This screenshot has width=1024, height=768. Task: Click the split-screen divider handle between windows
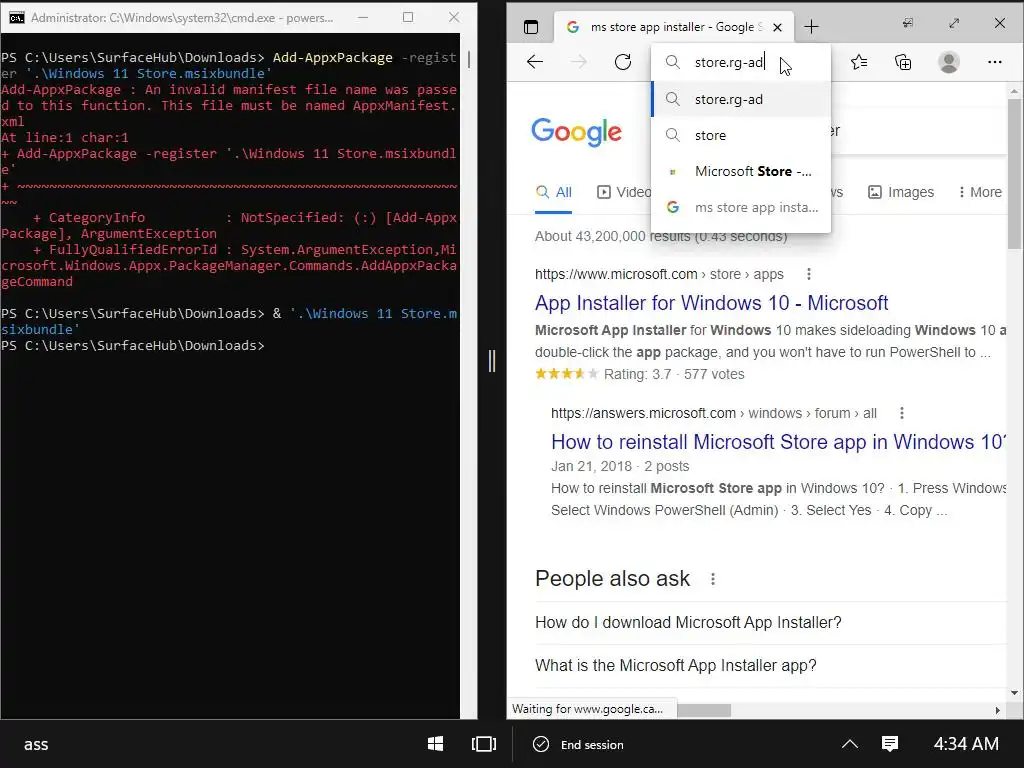(x=492, y=360)
